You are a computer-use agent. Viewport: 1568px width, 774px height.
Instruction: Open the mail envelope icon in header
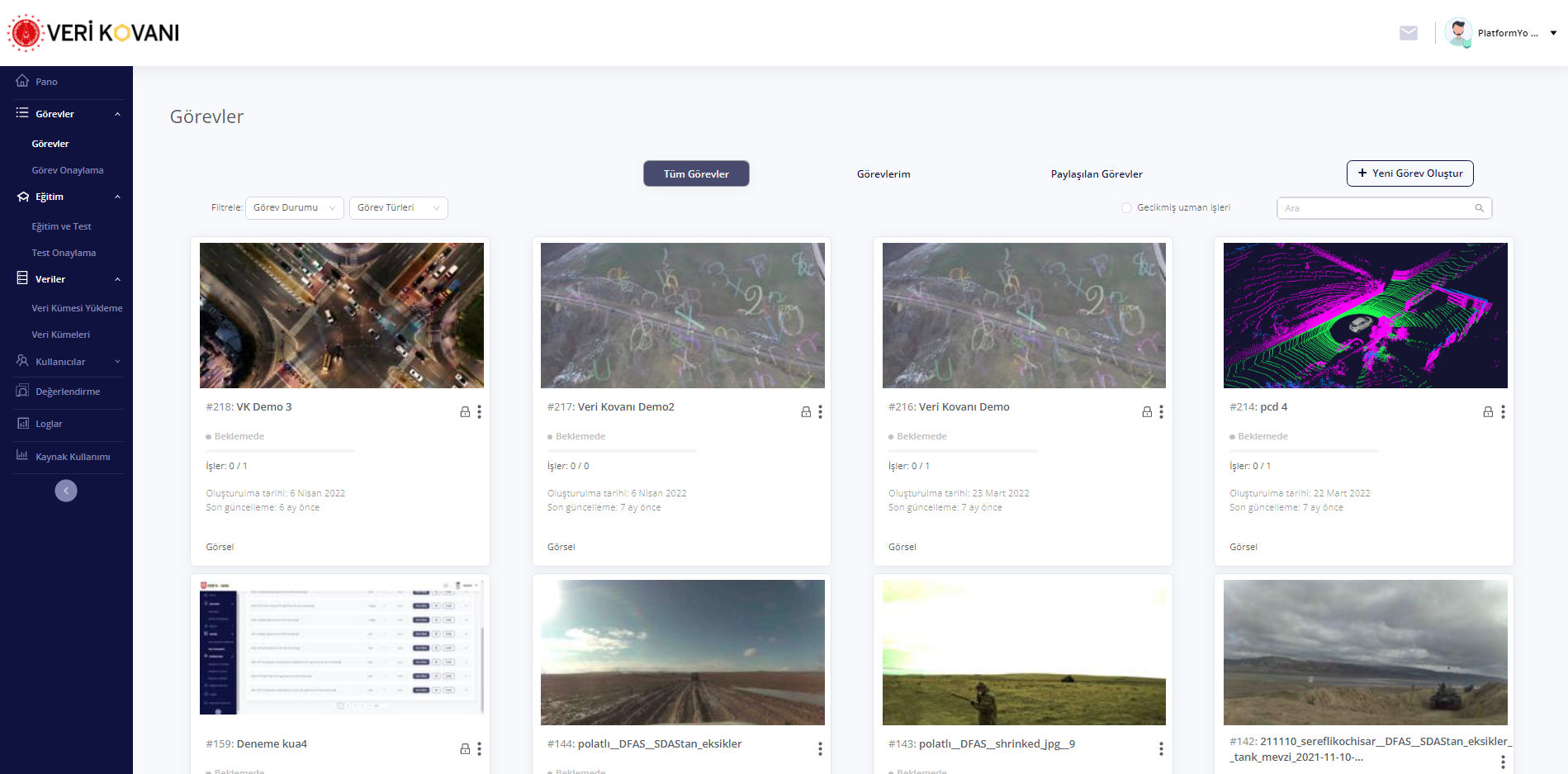click(1409, 33)
